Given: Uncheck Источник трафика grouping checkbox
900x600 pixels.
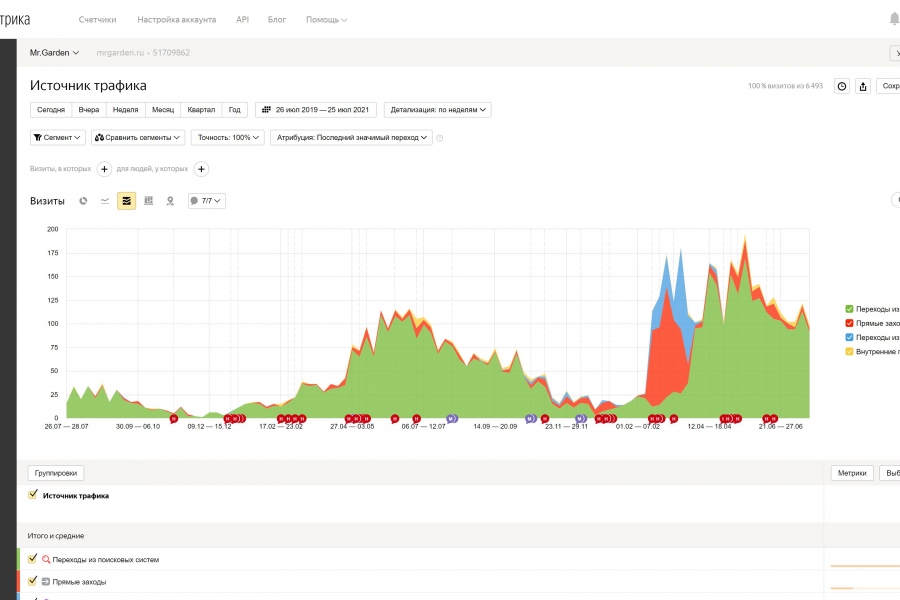Looking at the screenshot, I should pos(33,494).
